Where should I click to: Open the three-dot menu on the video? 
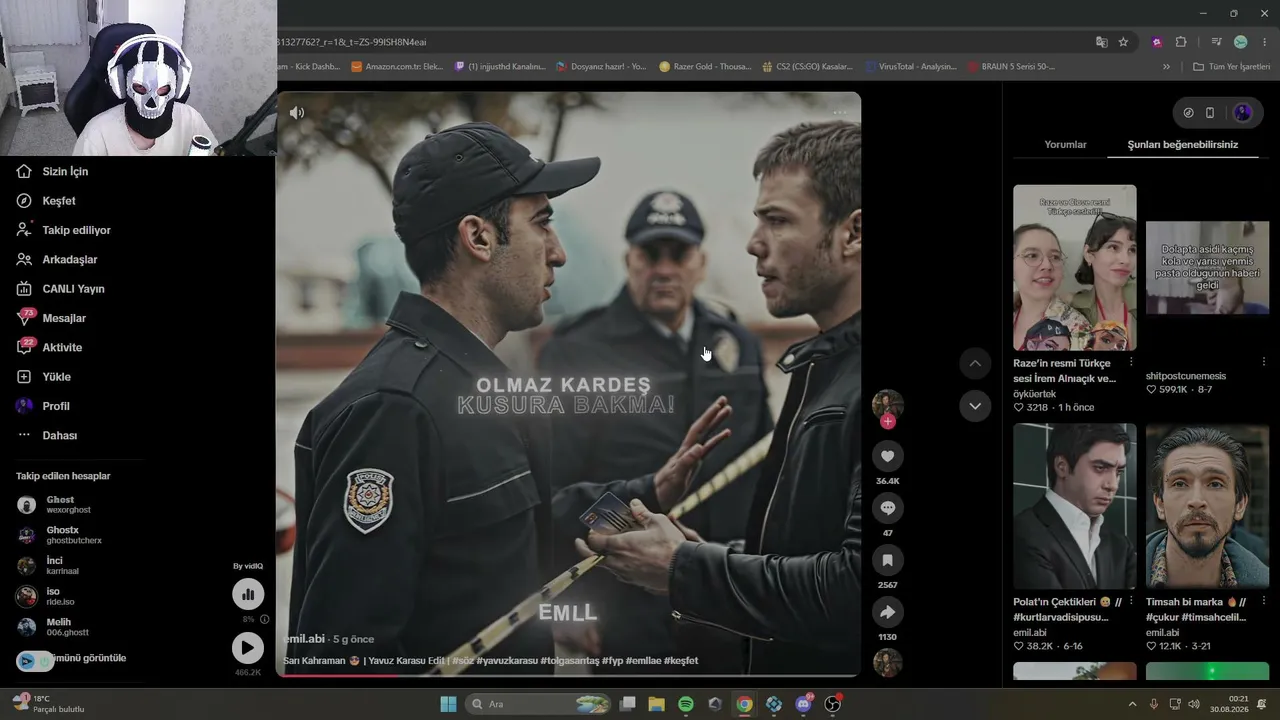pyautogui.click(x=839, y=113)
